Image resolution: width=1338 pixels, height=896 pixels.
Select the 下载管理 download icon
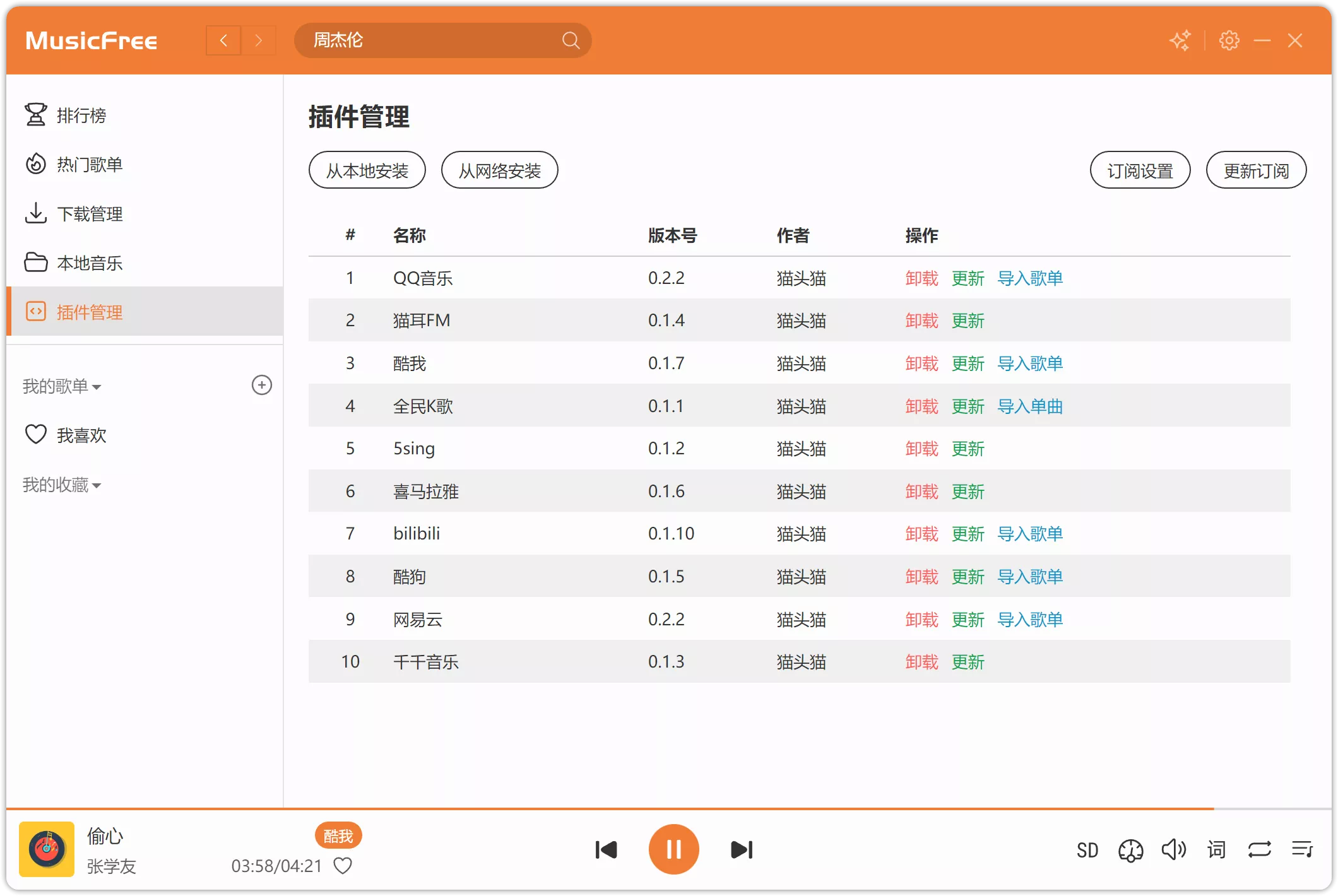36,214
